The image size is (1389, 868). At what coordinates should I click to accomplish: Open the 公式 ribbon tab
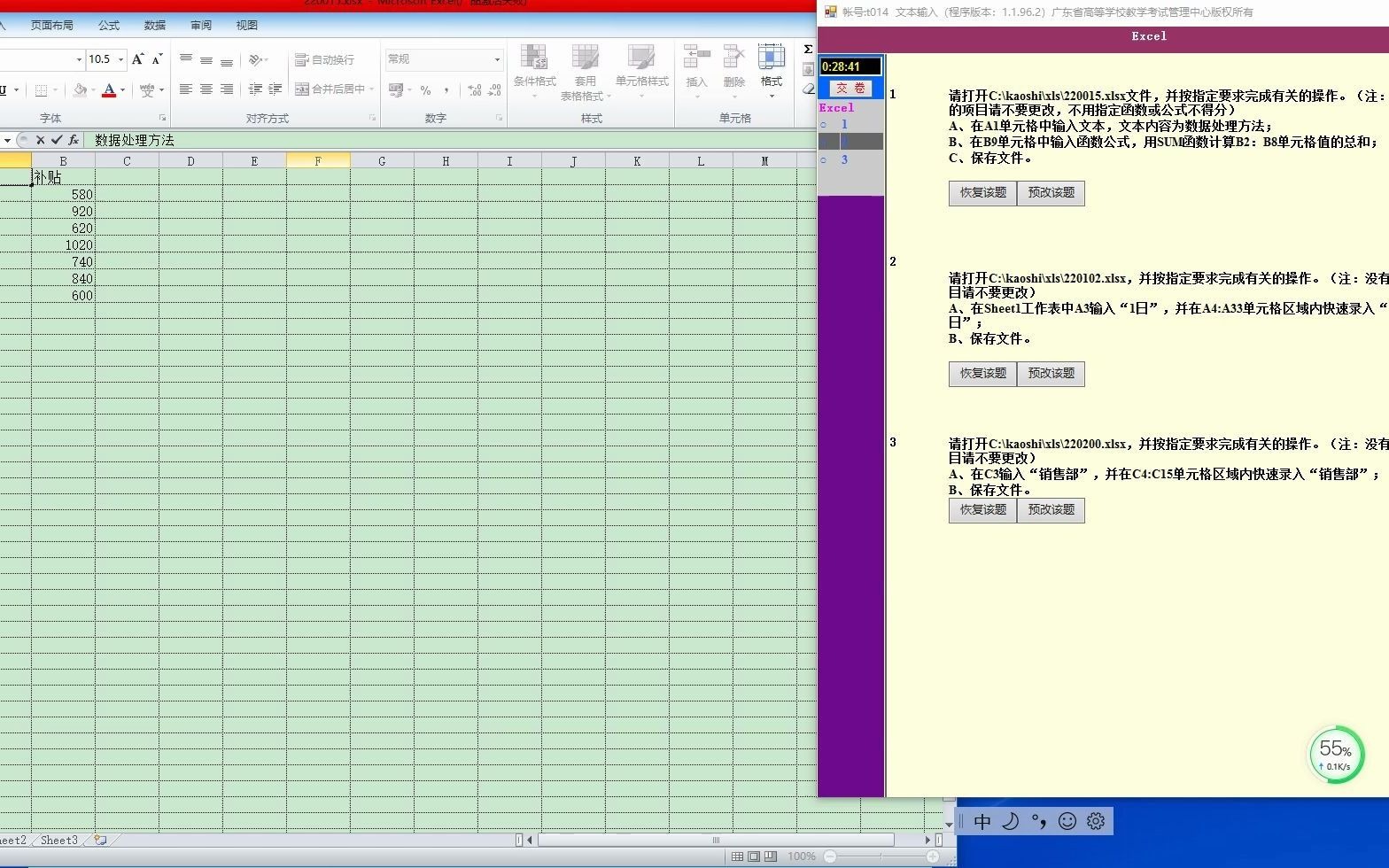coord(109,25)
